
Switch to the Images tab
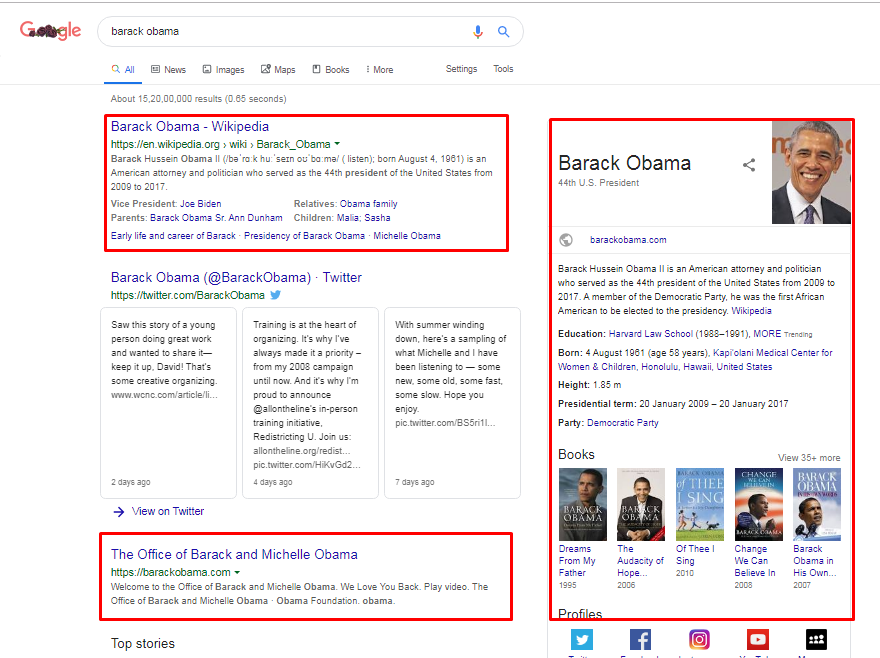[223, 70]
